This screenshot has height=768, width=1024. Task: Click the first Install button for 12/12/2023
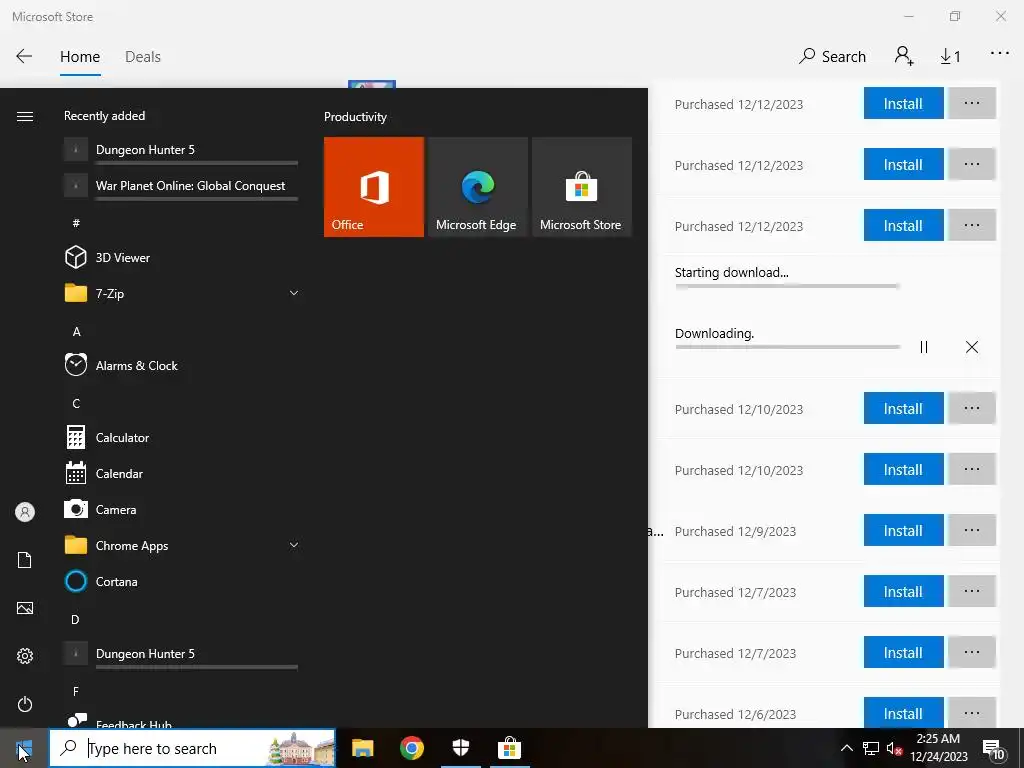(x=903, y=103)
